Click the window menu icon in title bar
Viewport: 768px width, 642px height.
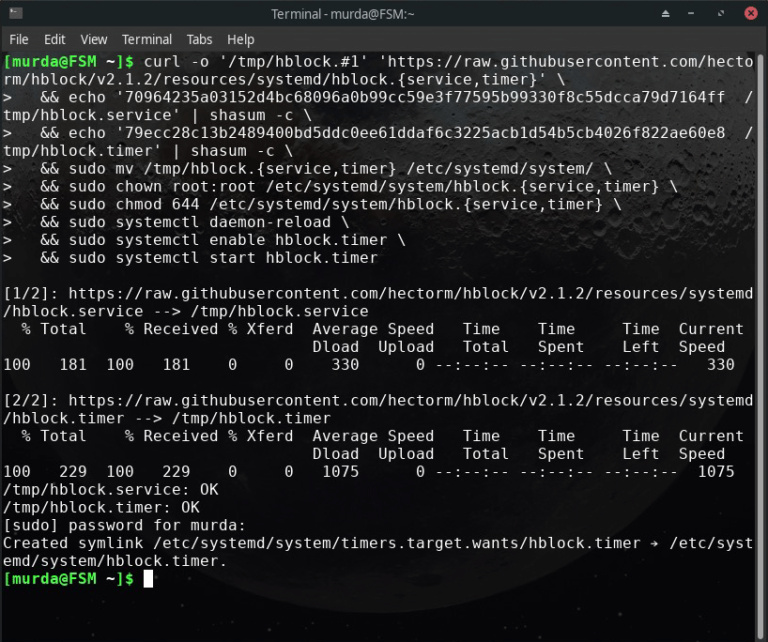point(14,14)
